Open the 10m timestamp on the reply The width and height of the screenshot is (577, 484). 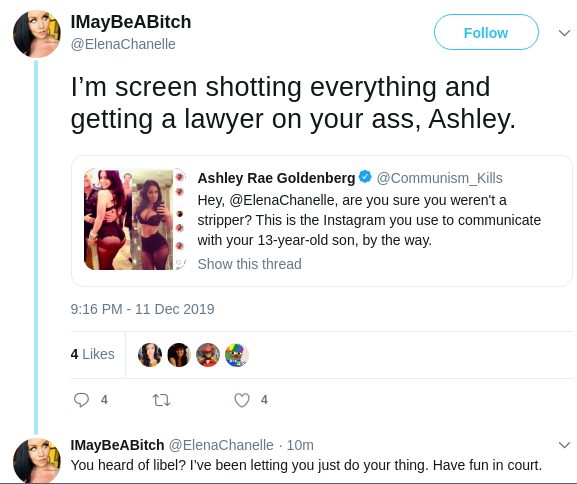click(300, 445)
